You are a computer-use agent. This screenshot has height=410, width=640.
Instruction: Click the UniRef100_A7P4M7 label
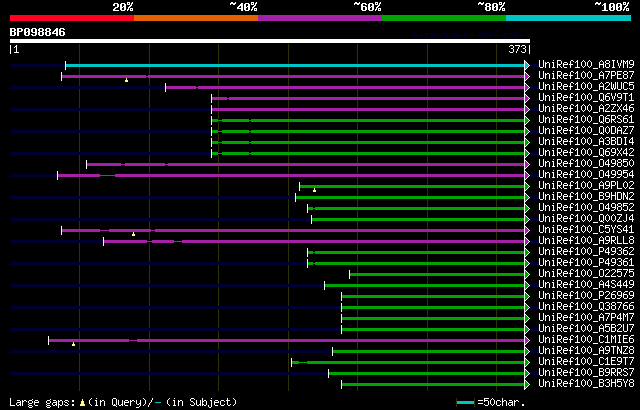[x=586, y=318]
